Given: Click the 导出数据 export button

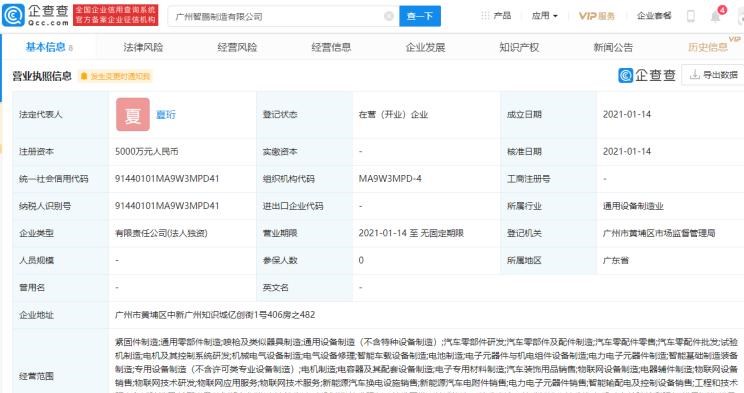Looking at the screenshot, I should click(713, 75).
